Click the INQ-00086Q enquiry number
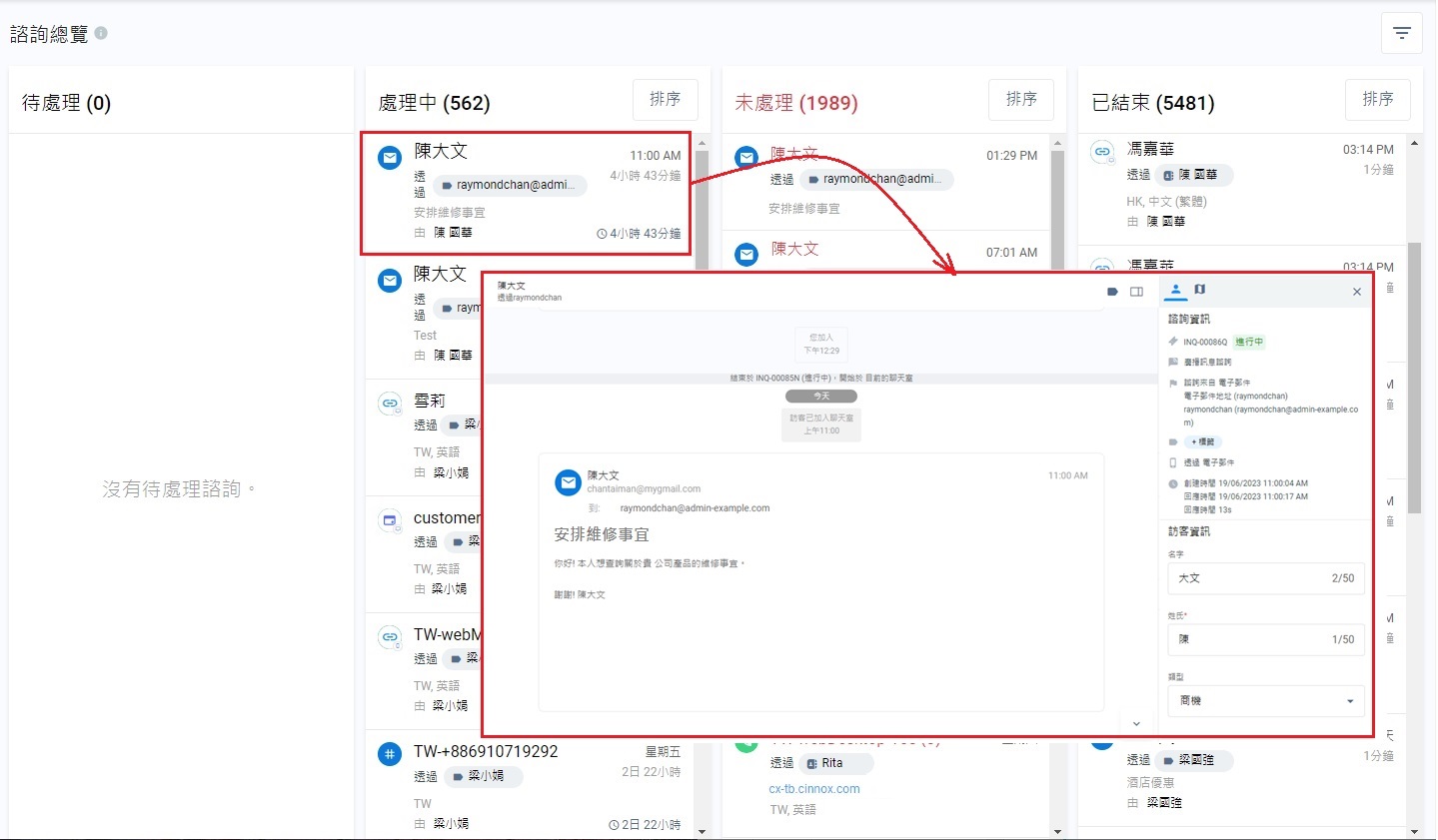The height and width of the screenshot is (840, 1438). (1205, 342)
